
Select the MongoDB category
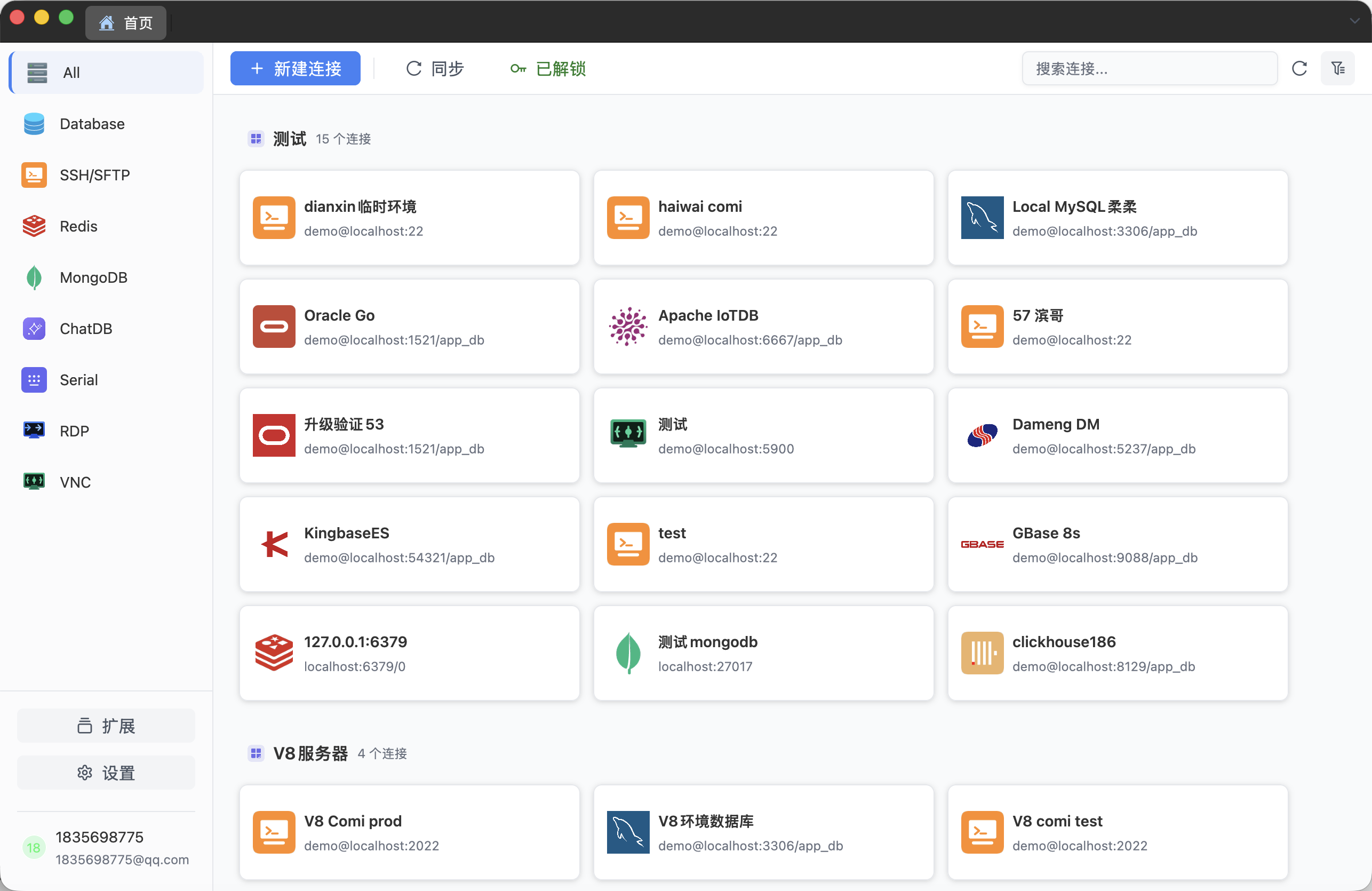(107, 277)
